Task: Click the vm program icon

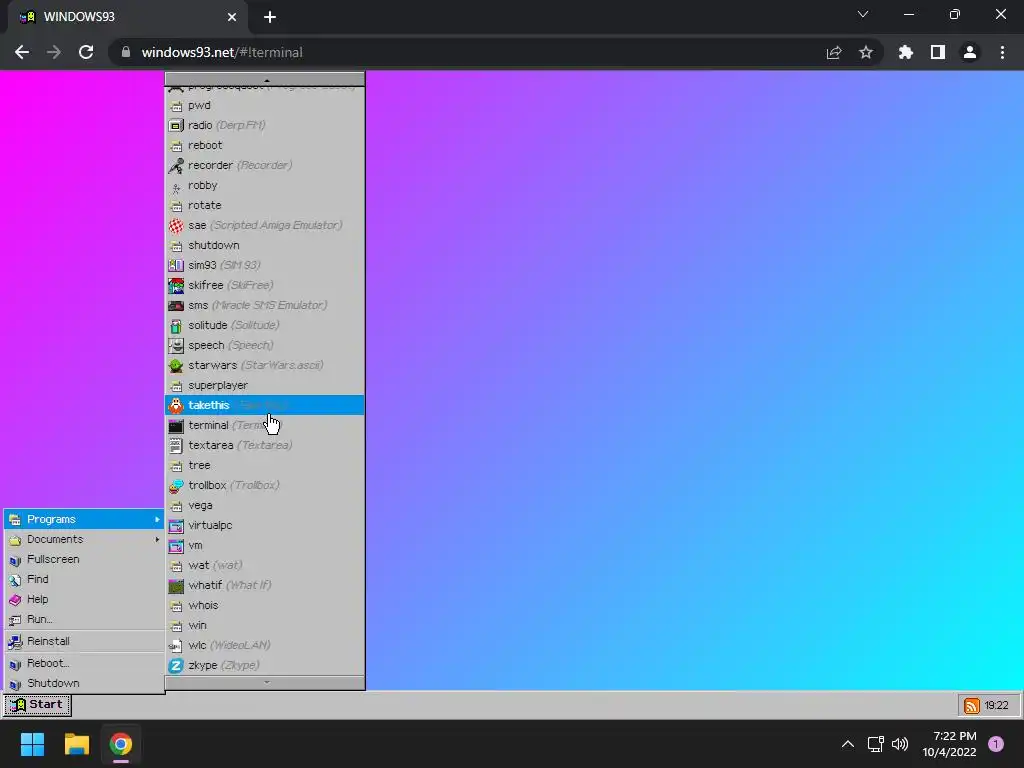Action: [x=176, y=545]
